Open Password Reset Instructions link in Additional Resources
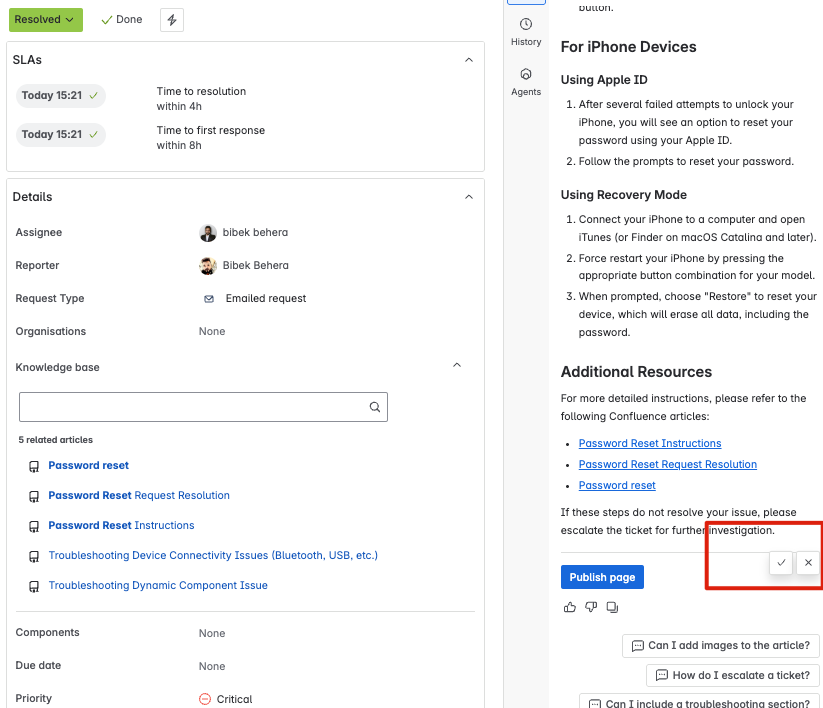 pyautogui.click(x=650, y=443)
